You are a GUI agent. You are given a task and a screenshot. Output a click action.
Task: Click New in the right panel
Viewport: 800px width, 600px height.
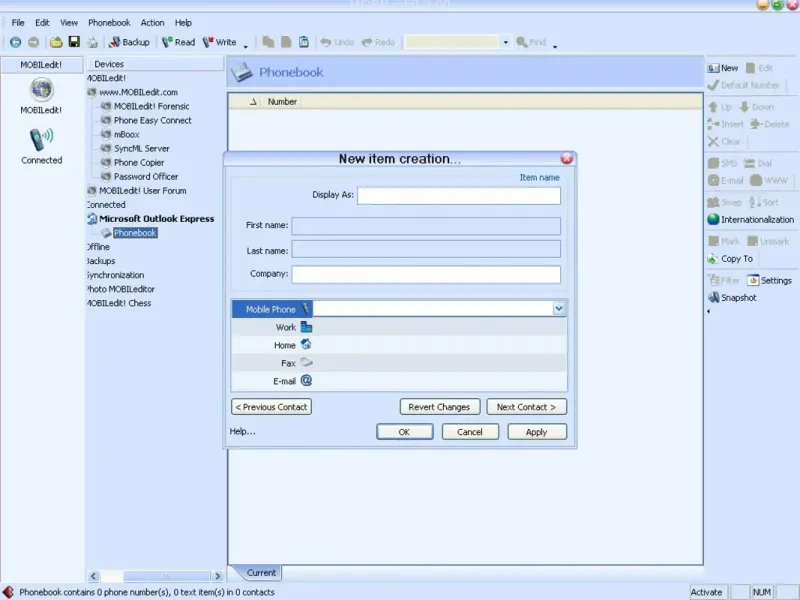click(723, 68)
